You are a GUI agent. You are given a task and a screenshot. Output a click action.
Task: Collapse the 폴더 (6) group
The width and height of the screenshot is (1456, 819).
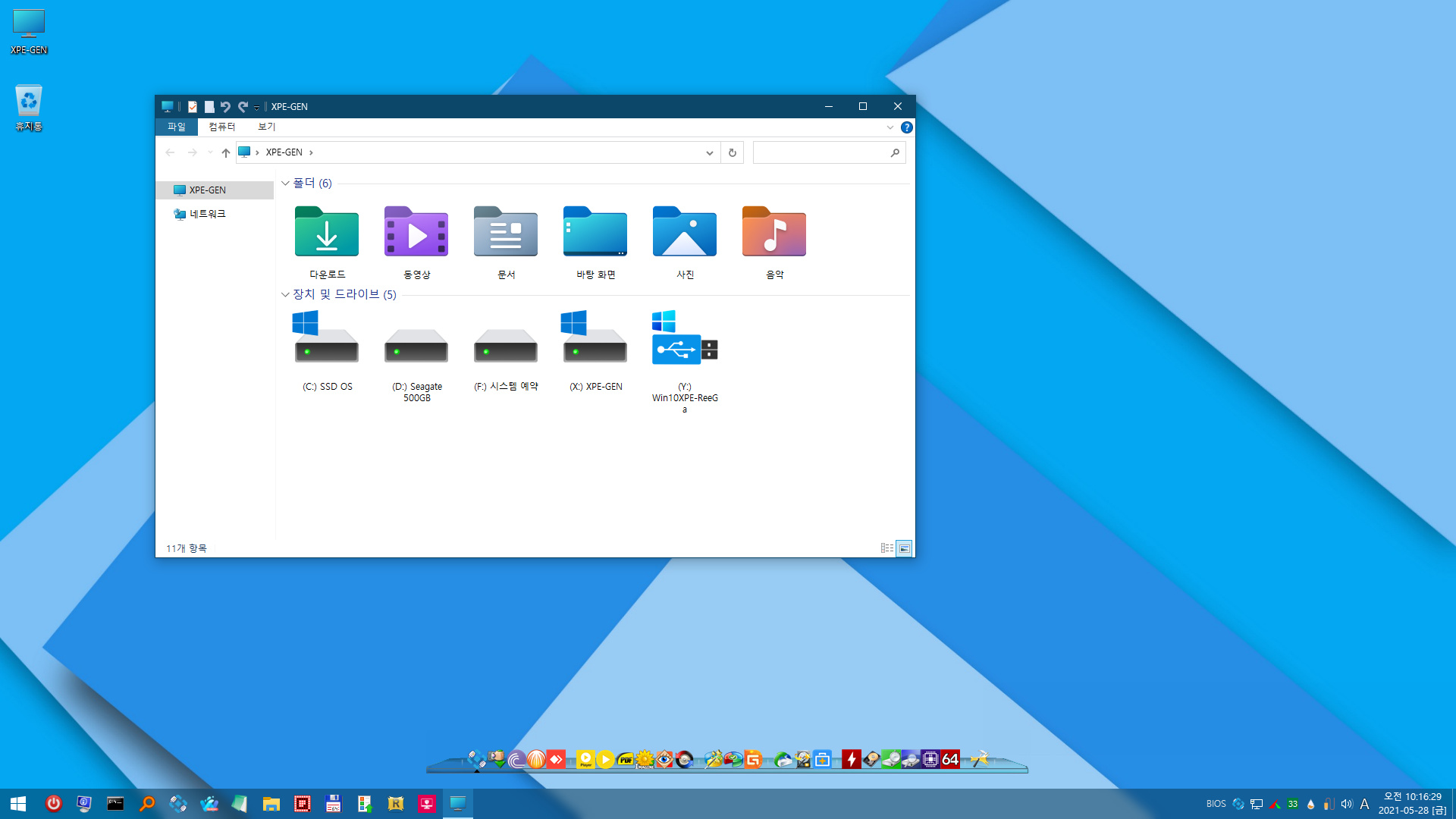[x=285, y=184]
